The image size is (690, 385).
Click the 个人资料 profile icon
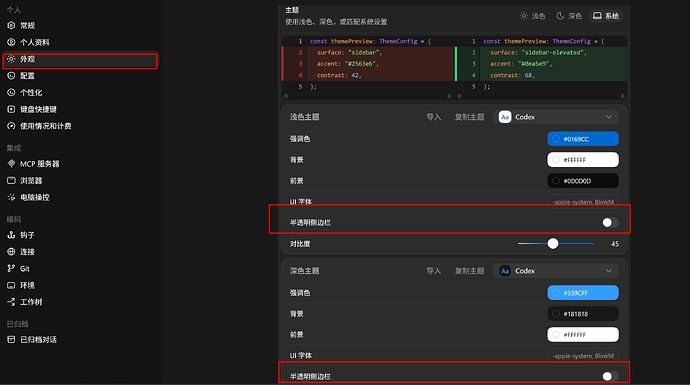11,42
